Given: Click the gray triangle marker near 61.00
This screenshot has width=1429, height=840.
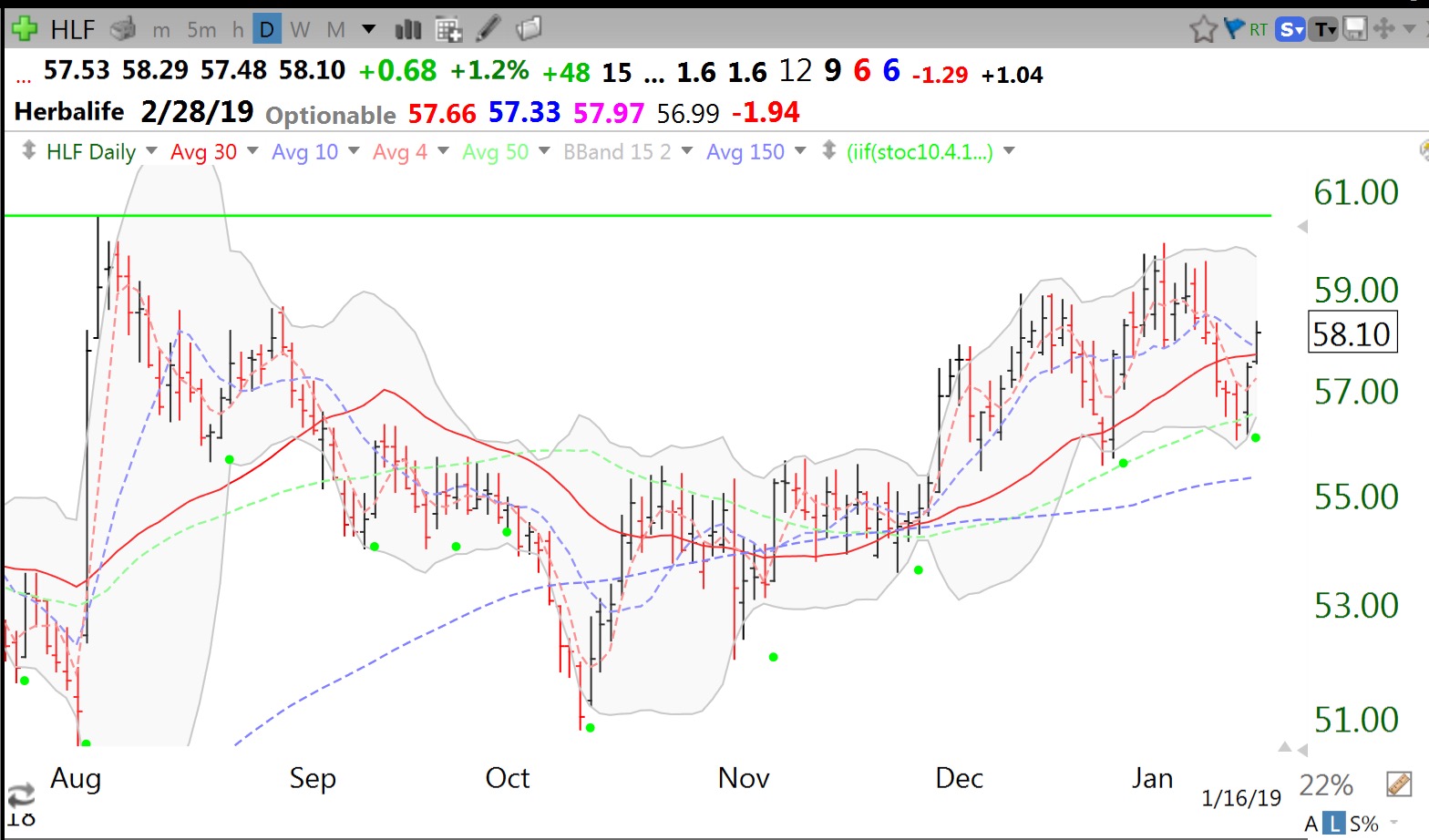Looking at the screenshot, I should tap(1302, 226).
